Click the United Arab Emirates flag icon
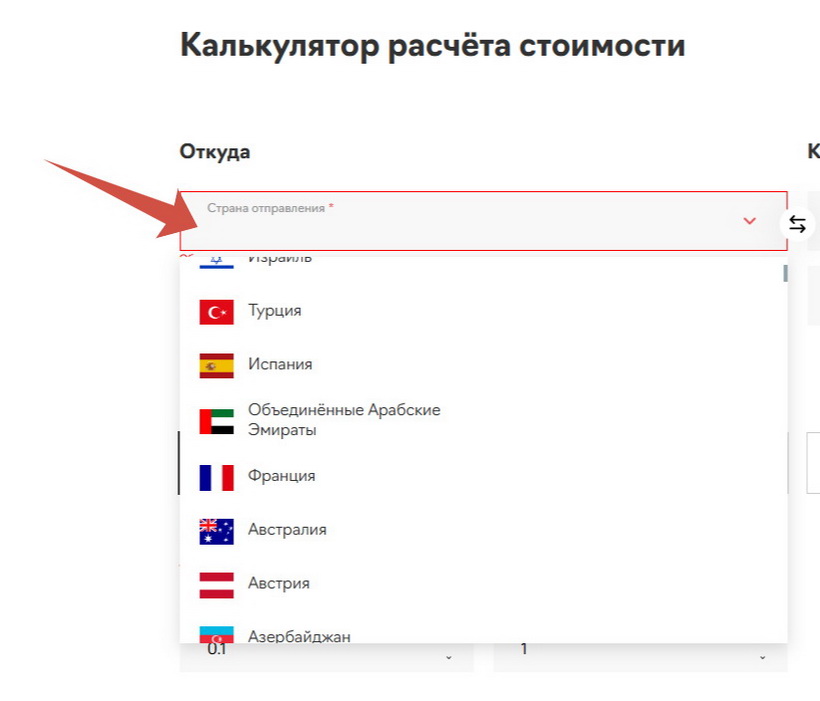Image resolution: width=820 pixels, height=701 pixels. (x=216, y=421)
